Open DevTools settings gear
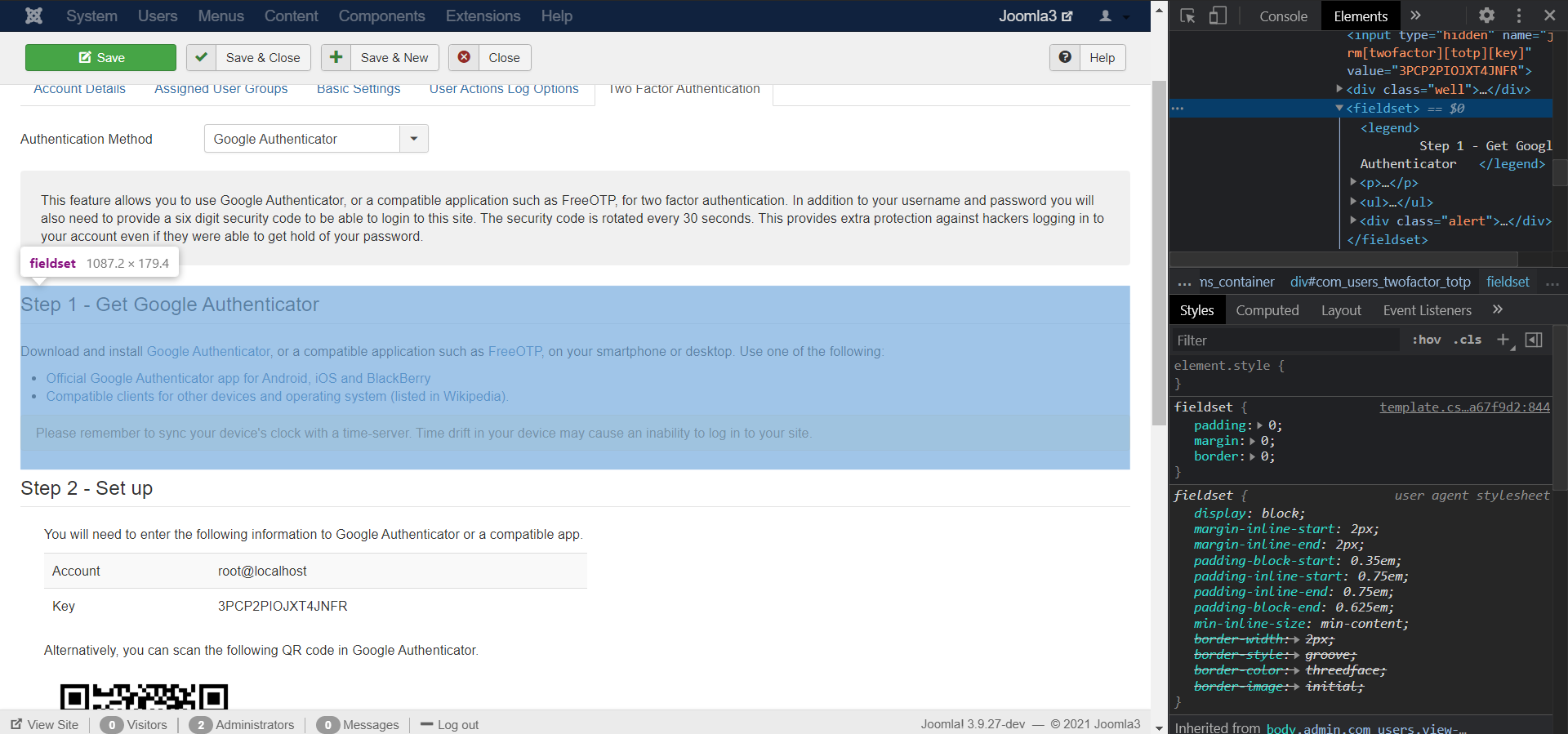Image resolution: width=1568 pixels, height=734 pixels. coord(1486,16)
